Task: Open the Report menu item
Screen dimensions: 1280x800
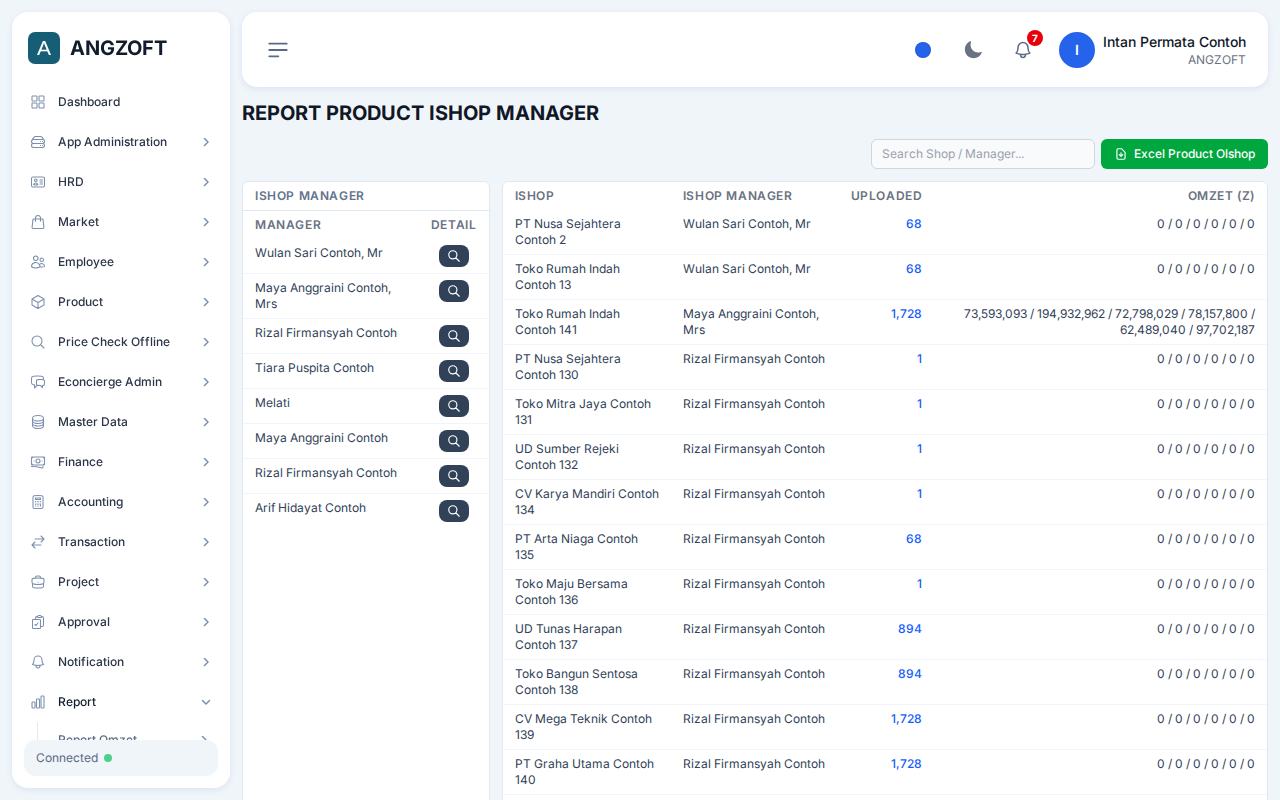Action: click(x=121, y=702)
